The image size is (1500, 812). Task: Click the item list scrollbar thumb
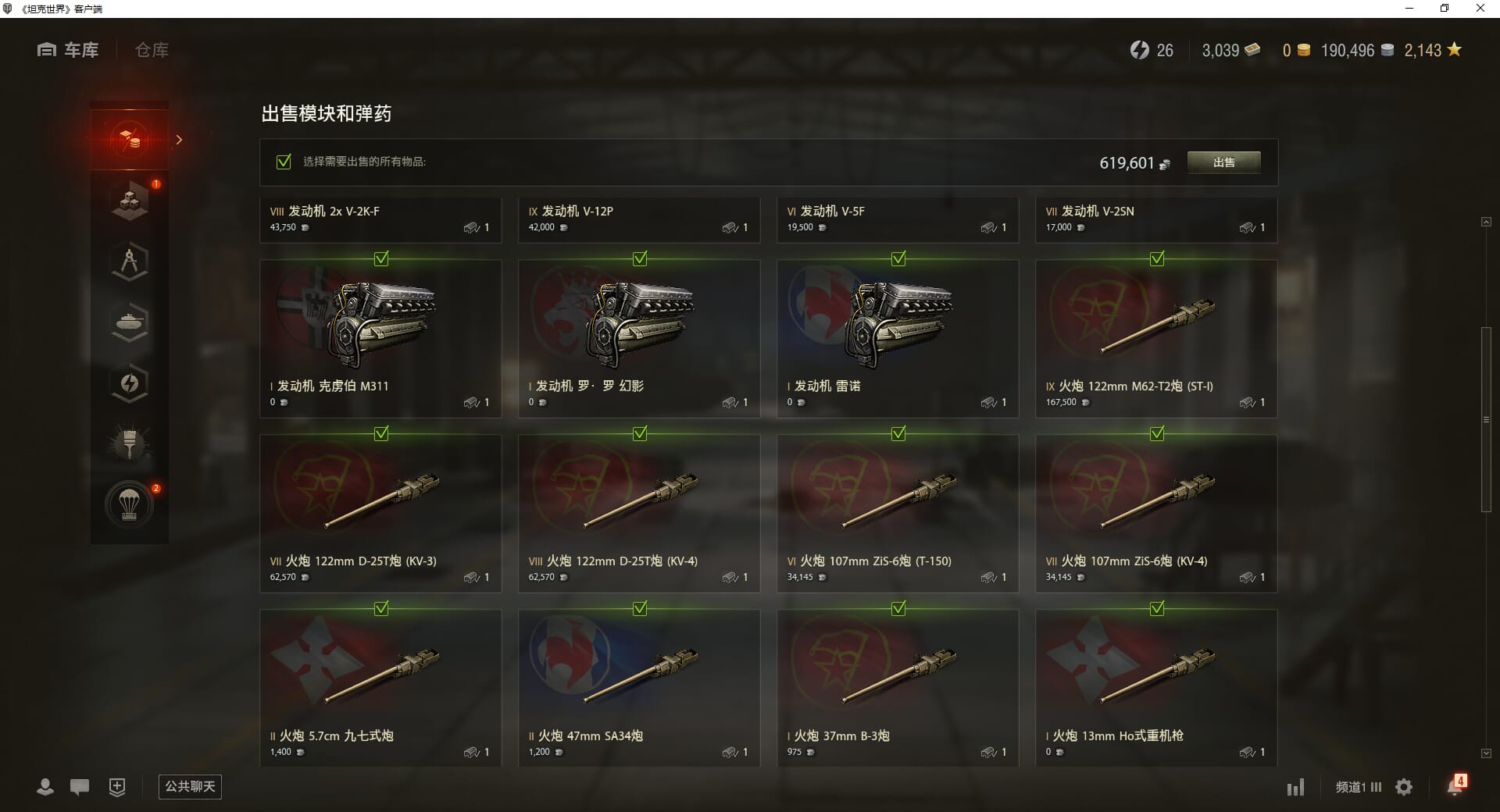click(x=1486, y=419)
